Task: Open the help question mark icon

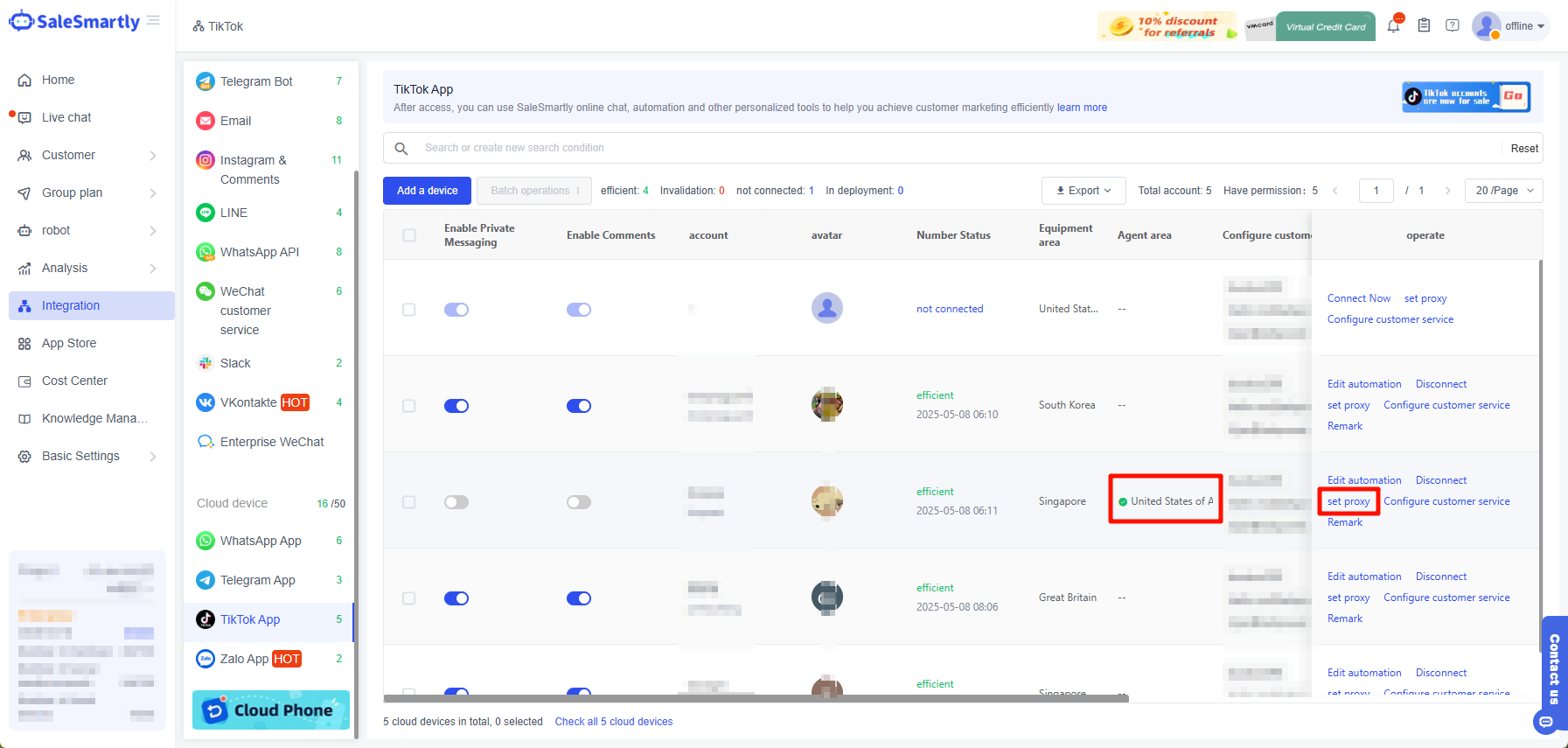Action: tap(1453, 25)
